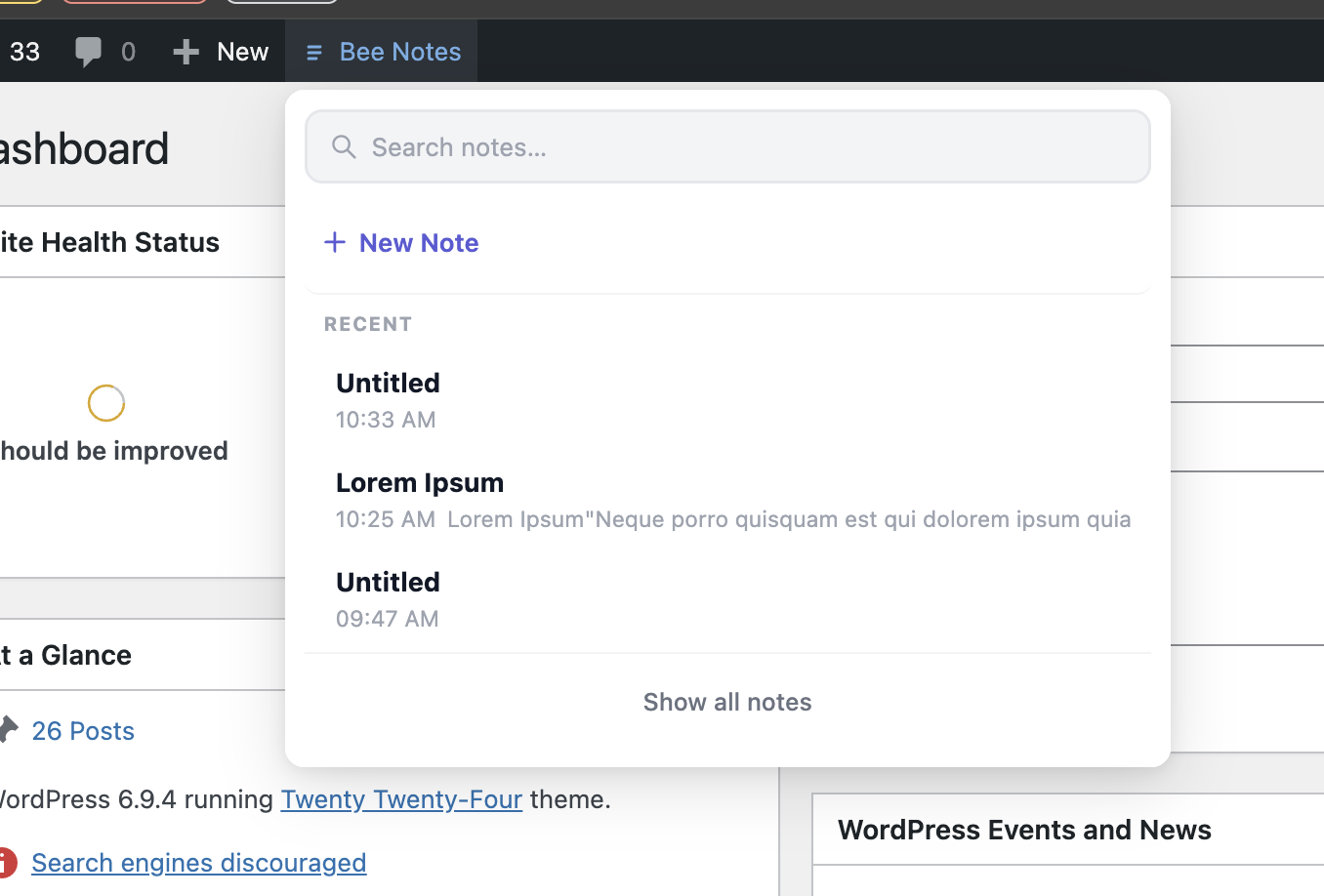Click the At a Glance heading
Viewport: 1324px width, 896px height.
point(65,655)
